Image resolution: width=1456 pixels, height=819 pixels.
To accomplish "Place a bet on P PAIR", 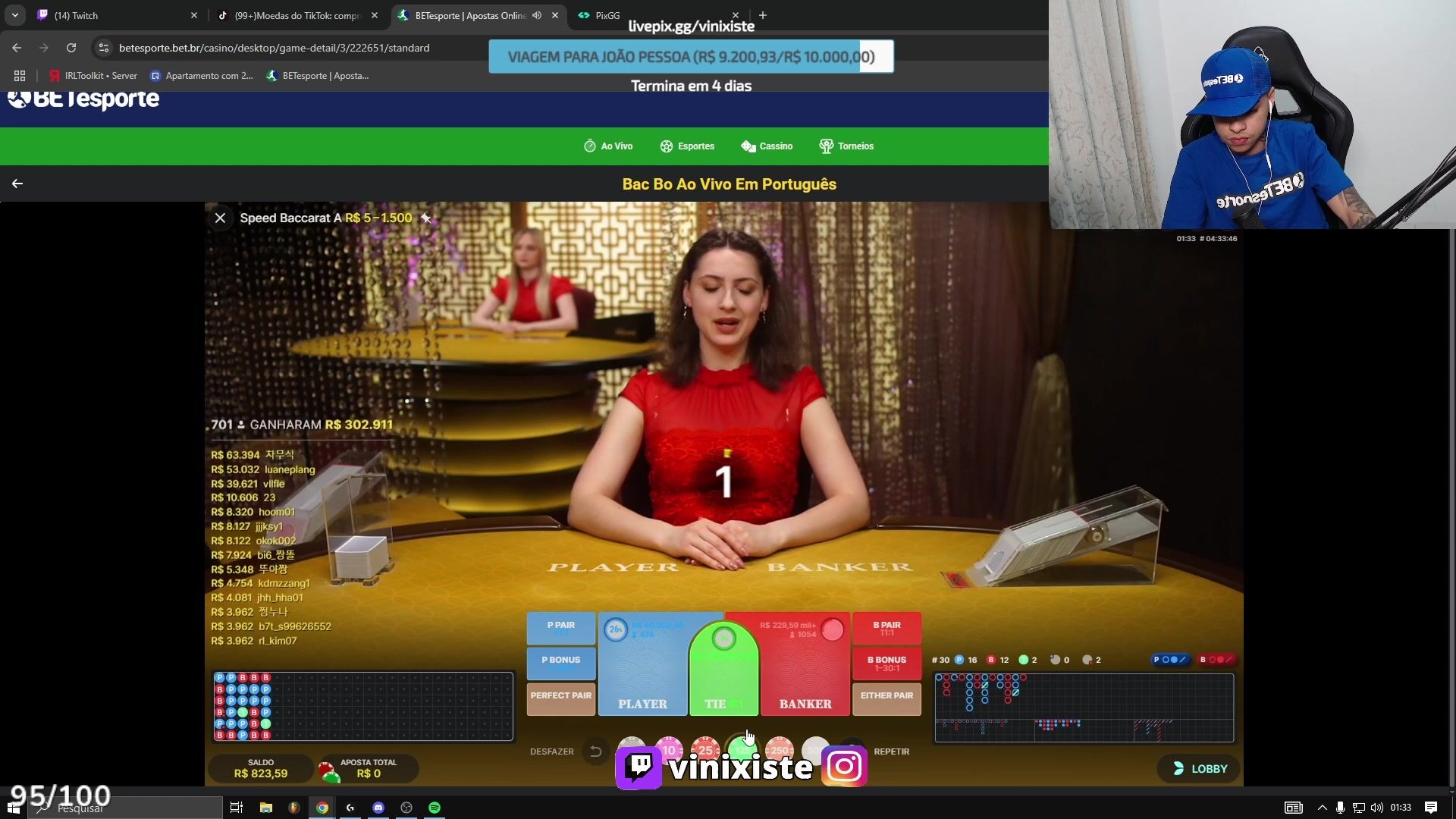I will coord(561,629).
